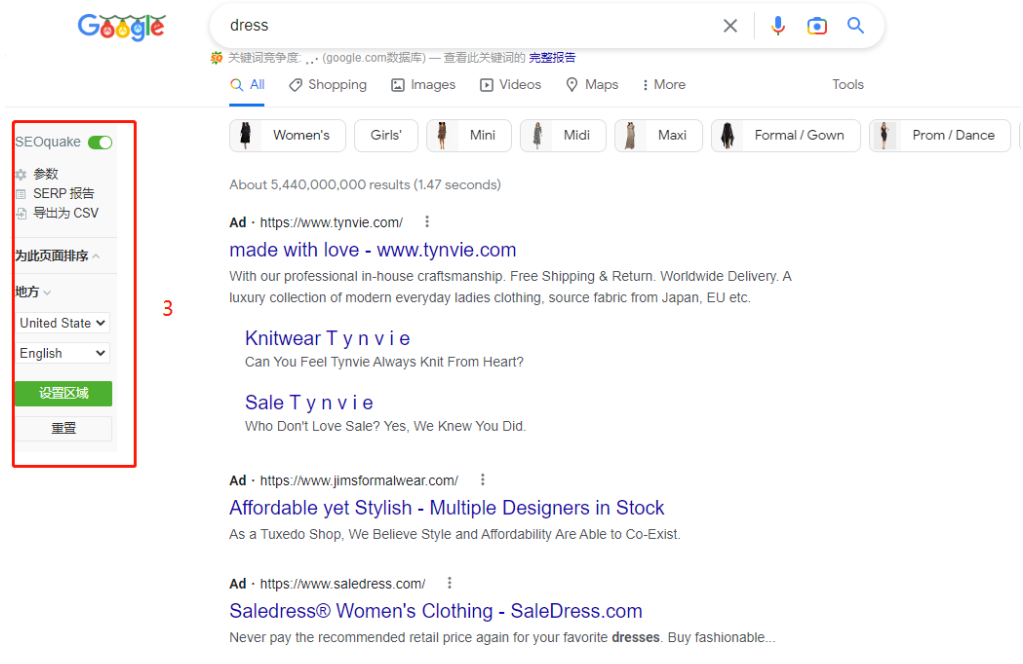The width and height of the screenshot is (1023, 664).
Task: Click the Midi dress thumbnail
Action: (x=537, y=136)
